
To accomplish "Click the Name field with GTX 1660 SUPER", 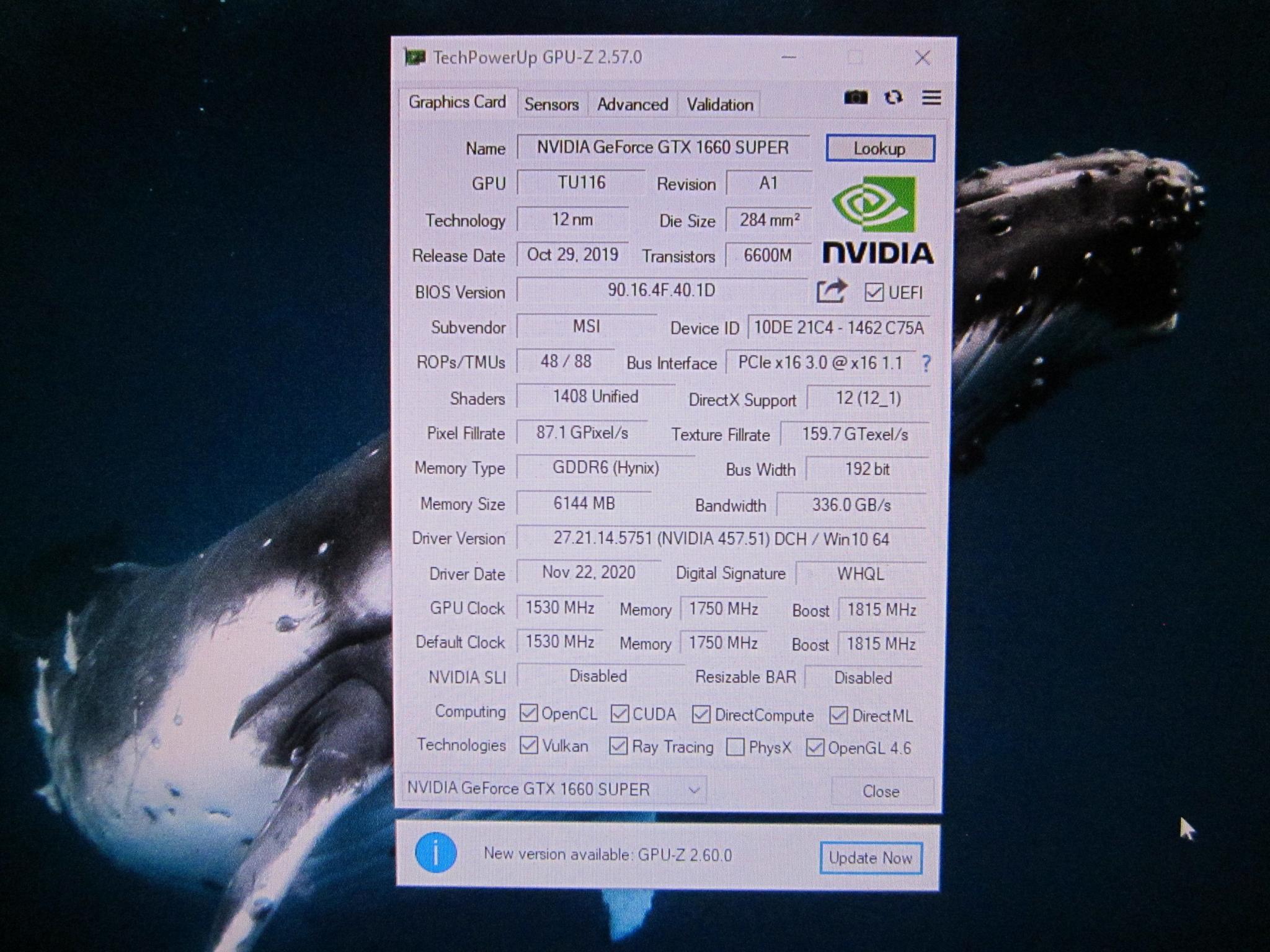I will point(663,148).
